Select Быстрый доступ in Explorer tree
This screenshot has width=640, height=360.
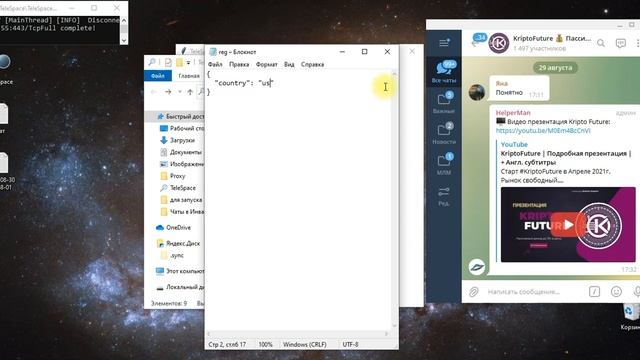click(x=180, y=116)
